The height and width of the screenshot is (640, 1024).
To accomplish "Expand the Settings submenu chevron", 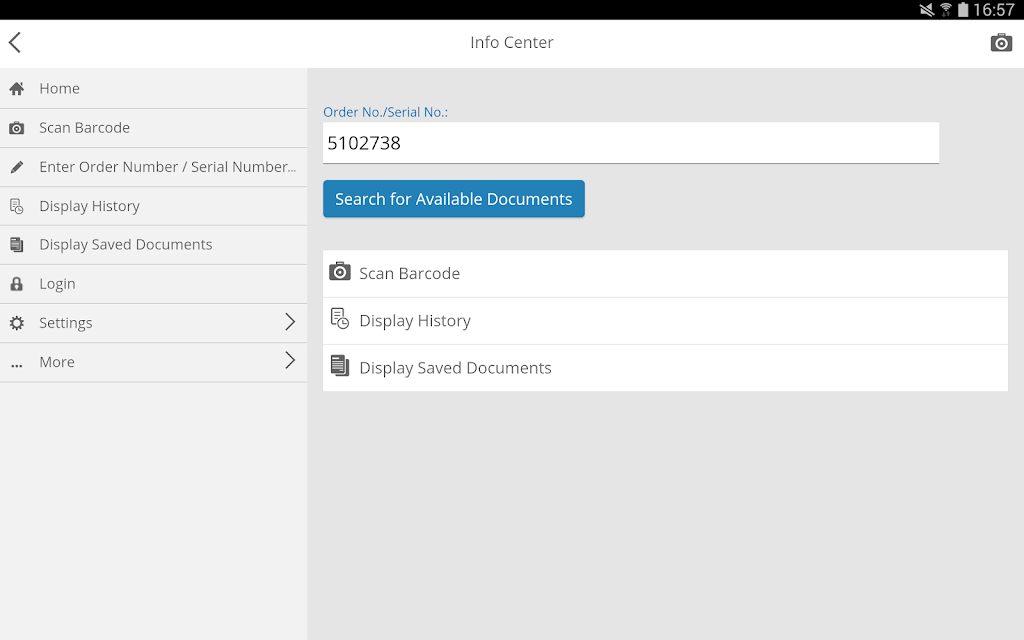I will click(290, 321).
